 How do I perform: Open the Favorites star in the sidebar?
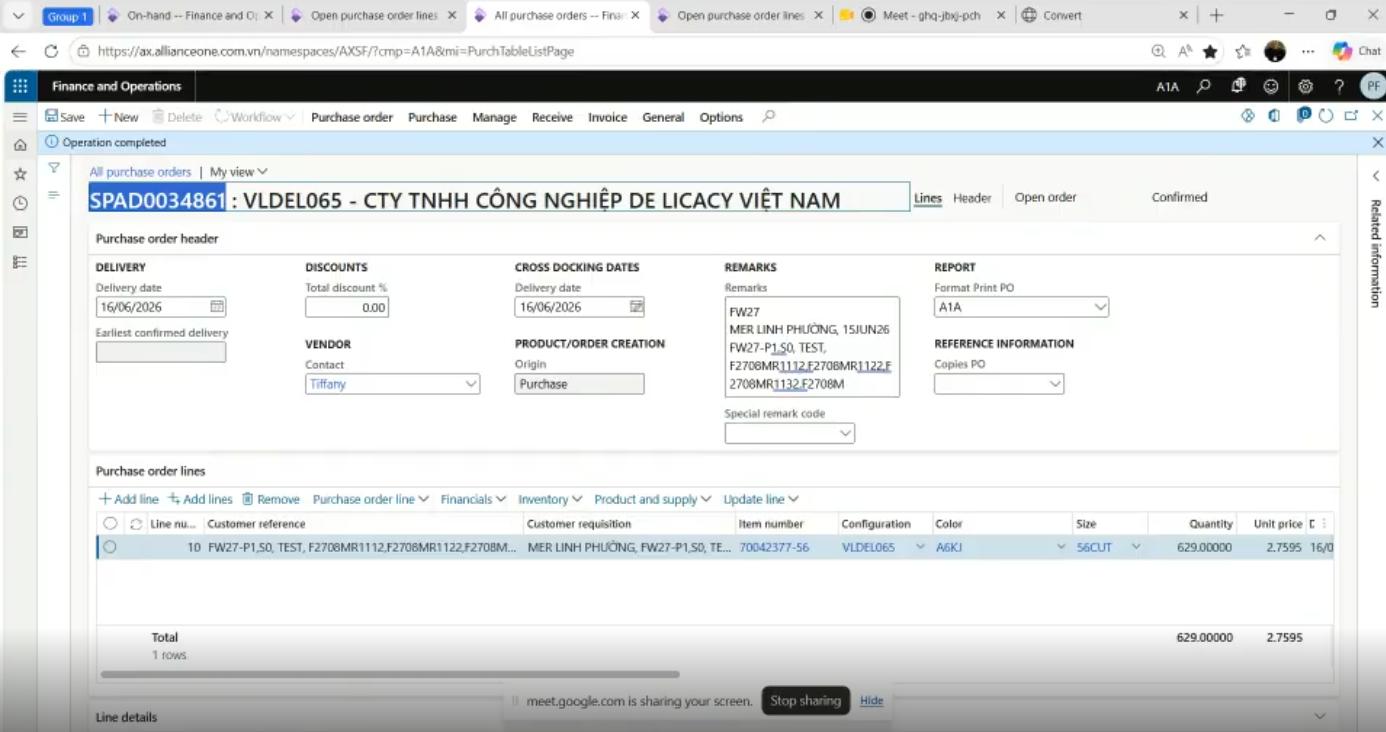coord(19,174)
